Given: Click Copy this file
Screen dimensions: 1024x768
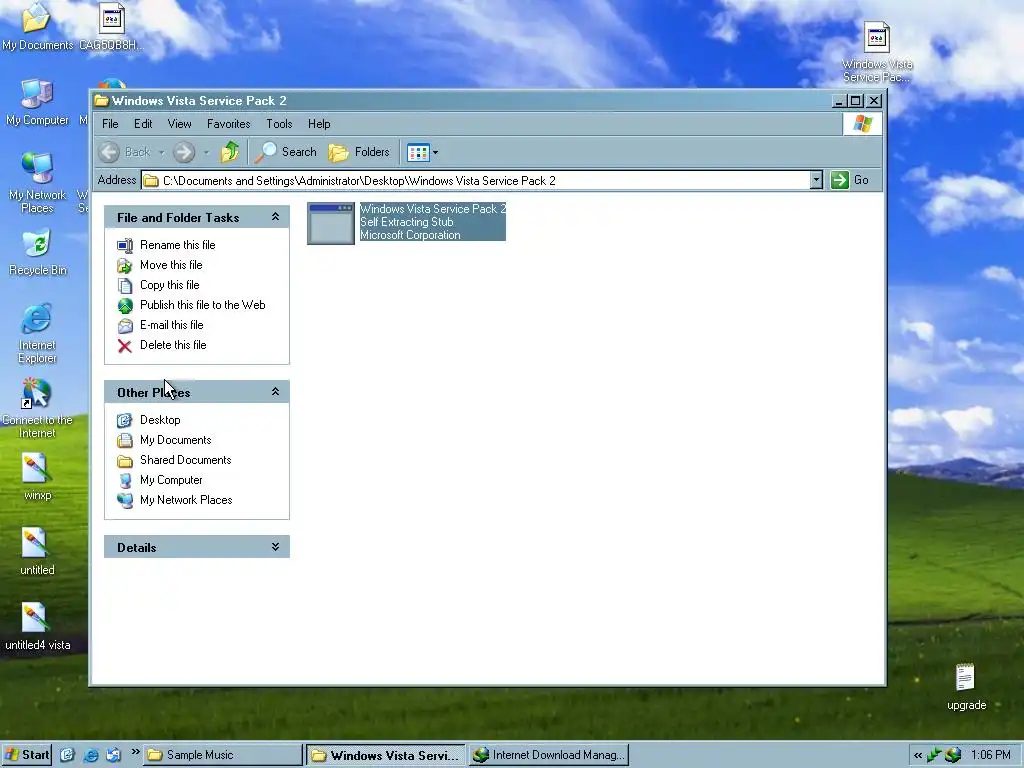Looking at the screenshot, I should [x=170, y=285].
